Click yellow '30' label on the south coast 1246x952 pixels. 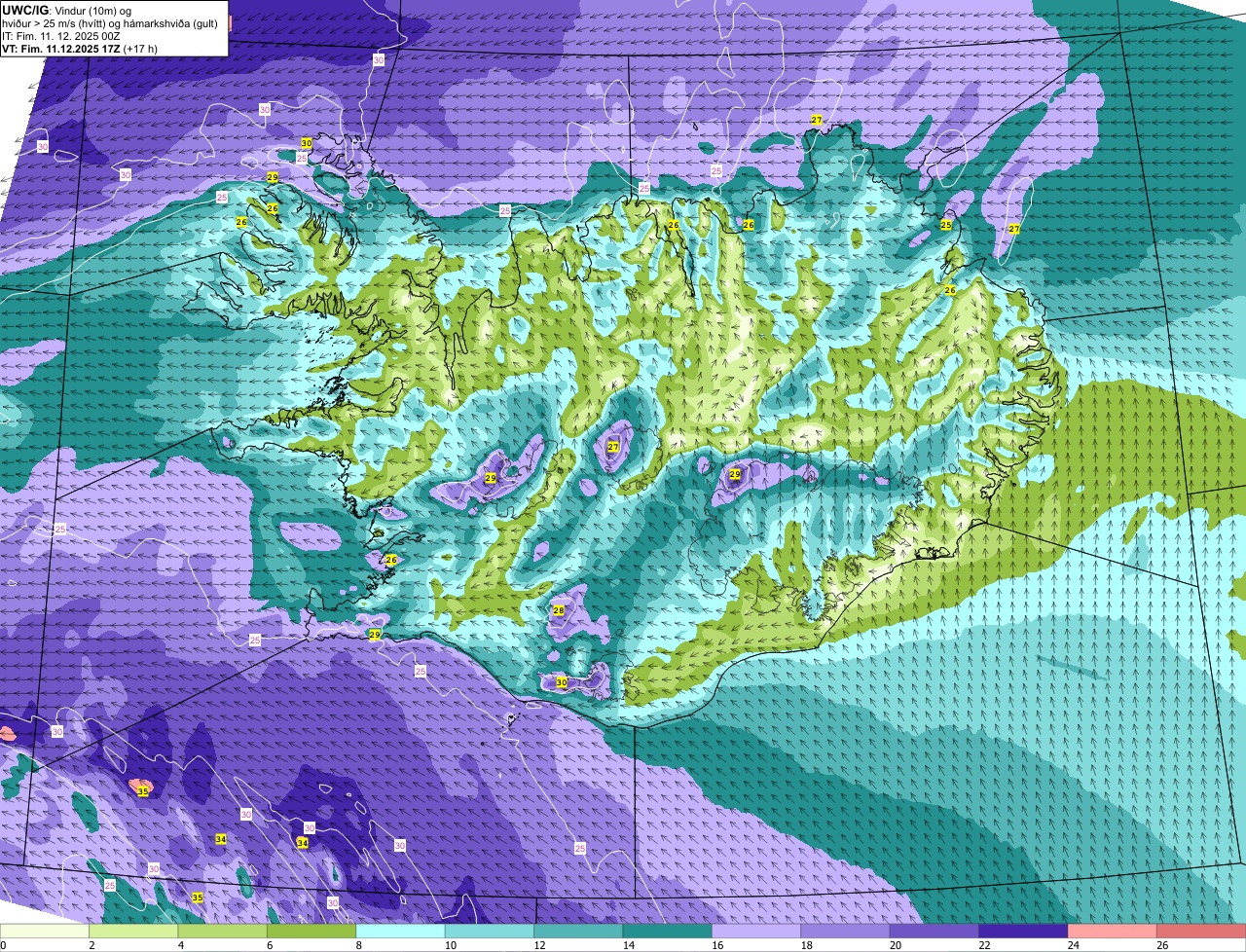point(562,682)
